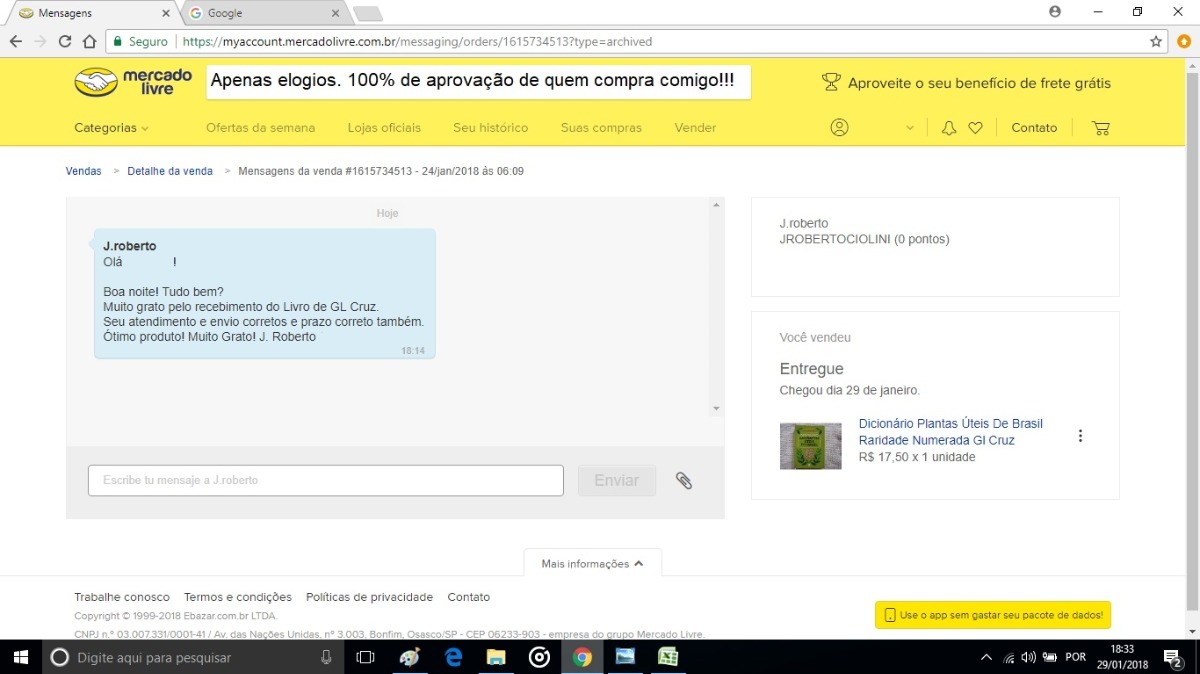
Task: Click the Wi-Fi network tray icon
Action: (1008, 657)
